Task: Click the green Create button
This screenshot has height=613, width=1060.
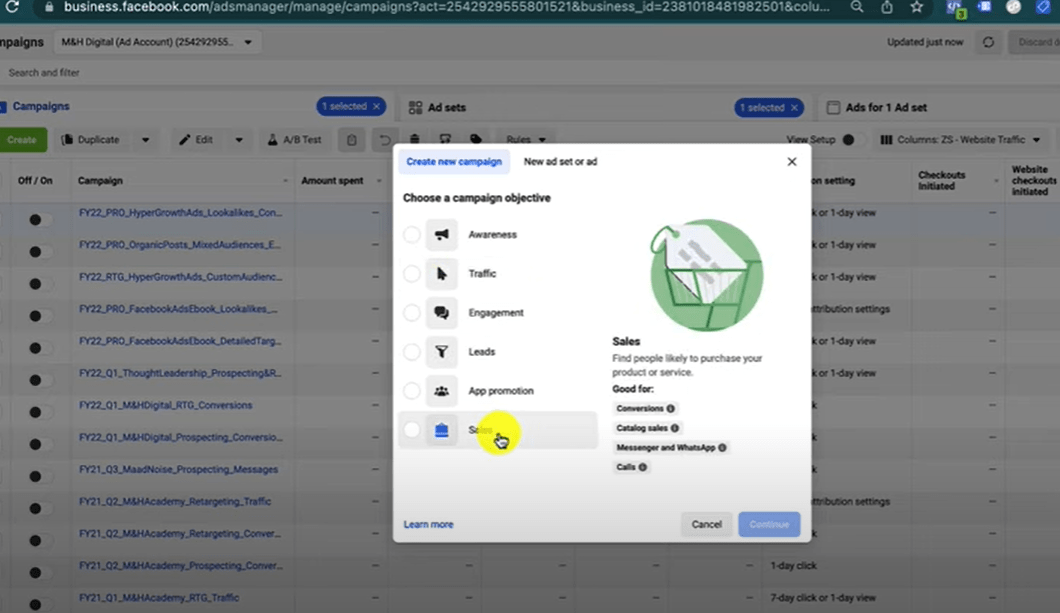Action: [x=22, y=140]
